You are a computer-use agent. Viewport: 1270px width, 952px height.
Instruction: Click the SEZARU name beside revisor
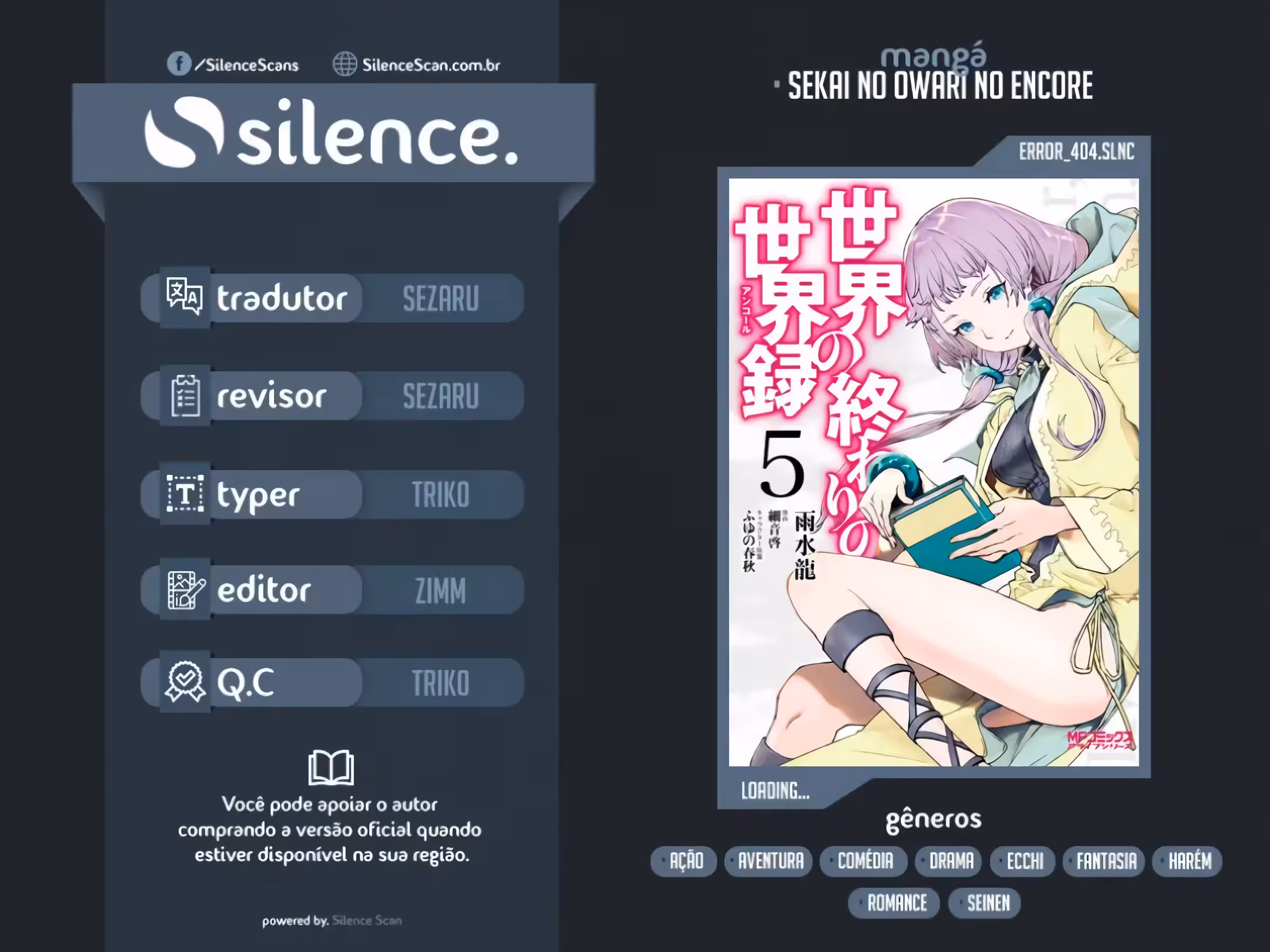[441, 396]
